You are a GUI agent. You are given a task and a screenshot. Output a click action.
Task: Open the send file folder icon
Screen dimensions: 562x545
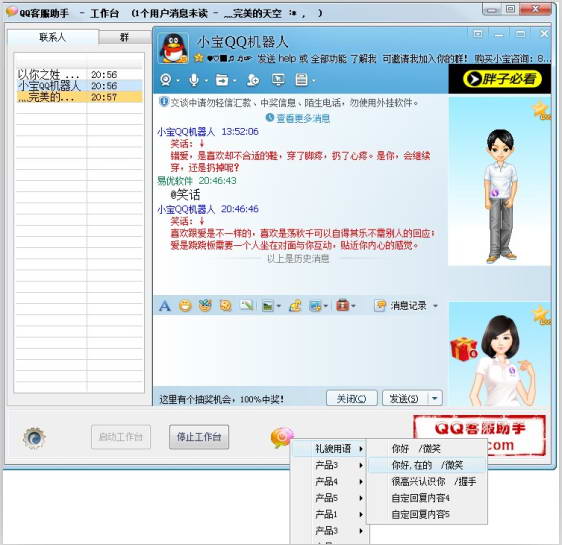coord(222,80)
